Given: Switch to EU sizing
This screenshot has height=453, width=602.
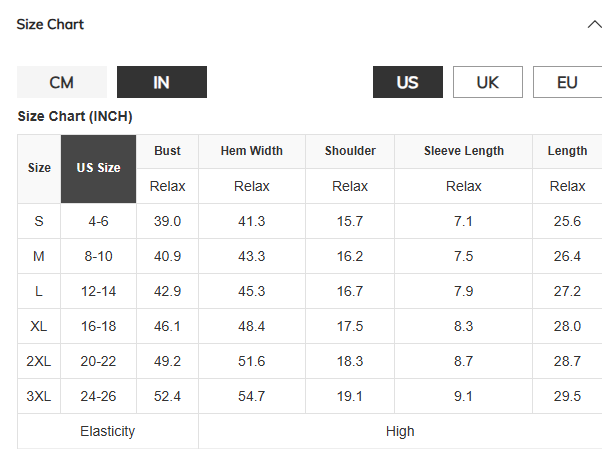Looking at the screenshot, I should (567, 82).
